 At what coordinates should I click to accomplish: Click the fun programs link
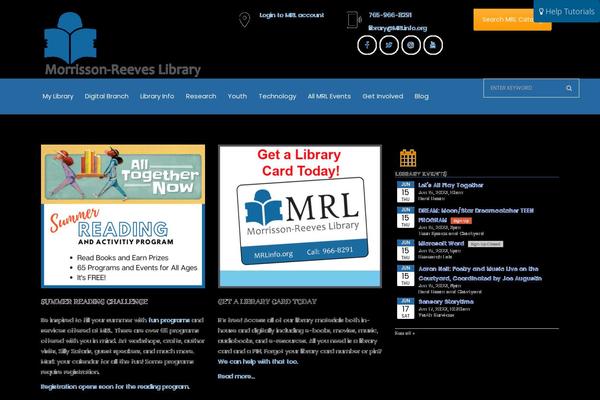169,320
